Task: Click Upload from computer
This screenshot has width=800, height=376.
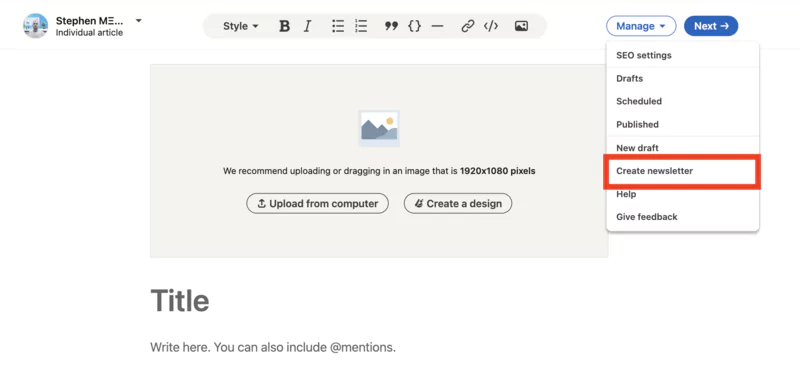Action: coord(317,204)
